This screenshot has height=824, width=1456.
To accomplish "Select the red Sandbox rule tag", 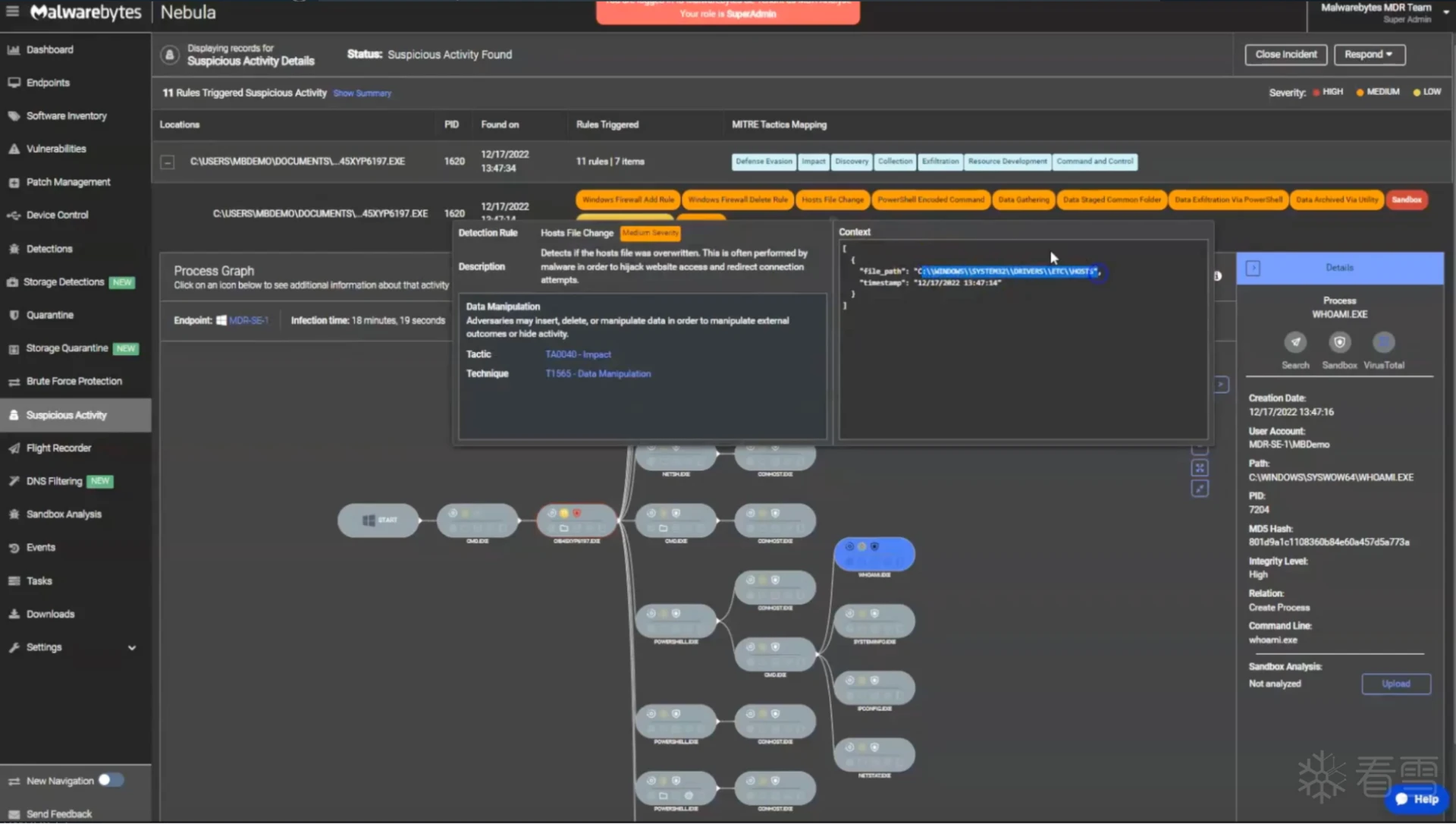I will point(1407,200).
